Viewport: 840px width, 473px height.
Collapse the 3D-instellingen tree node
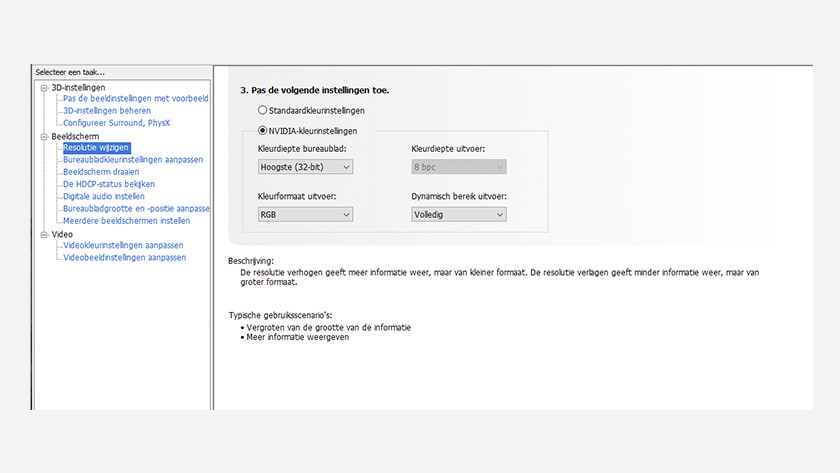(43, 88)
